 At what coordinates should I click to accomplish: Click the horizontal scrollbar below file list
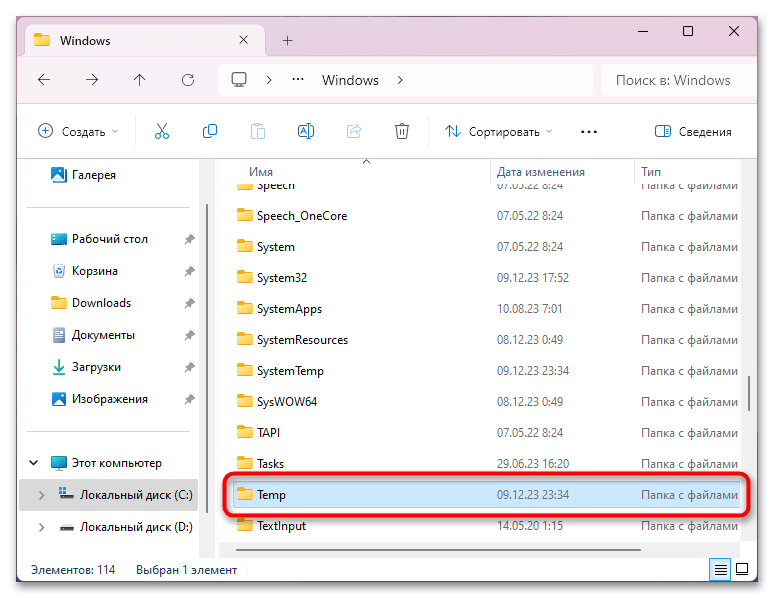(438, 549)
